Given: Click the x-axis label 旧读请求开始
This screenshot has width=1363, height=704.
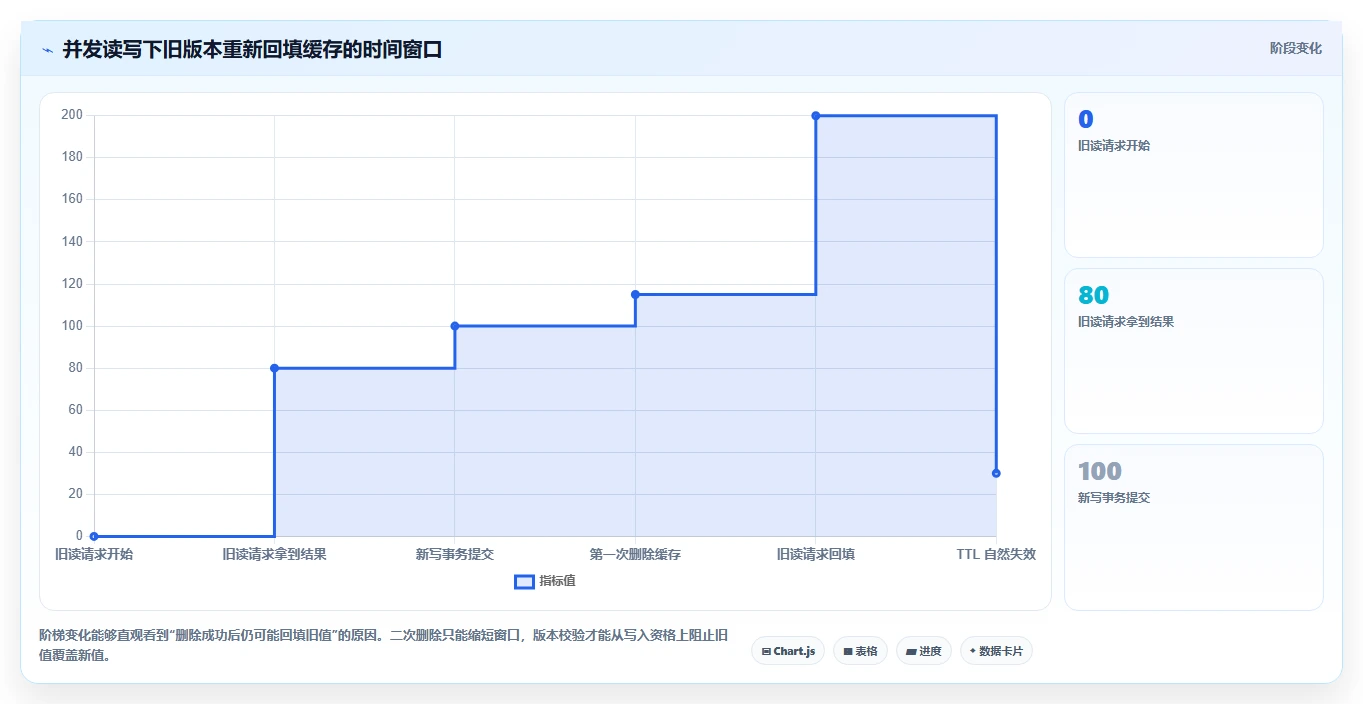Looking at the screenshot, I should pos(94,554).
